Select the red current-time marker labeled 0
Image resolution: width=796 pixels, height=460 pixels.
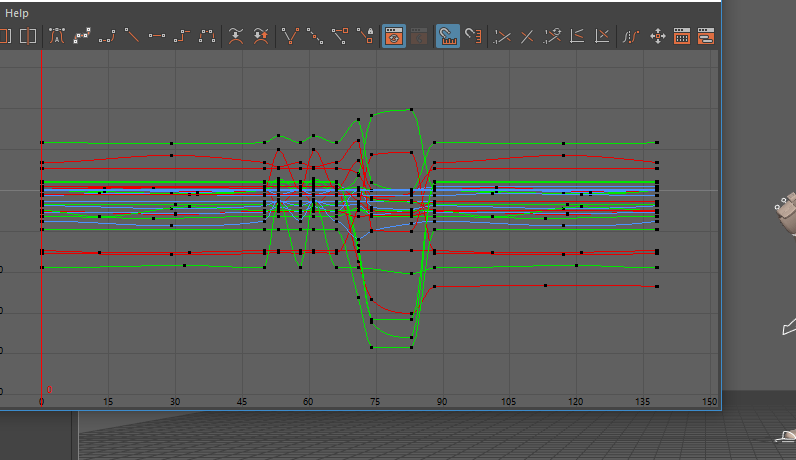pos(49,389)
